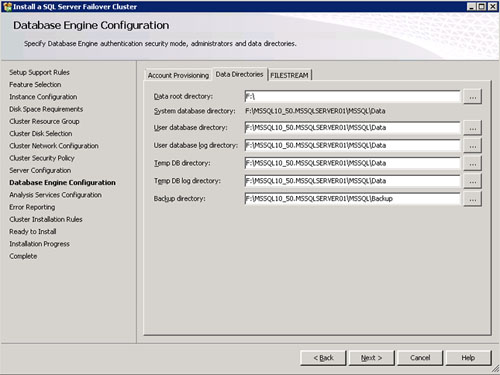Click the Backup directory label

coord(179,199)
